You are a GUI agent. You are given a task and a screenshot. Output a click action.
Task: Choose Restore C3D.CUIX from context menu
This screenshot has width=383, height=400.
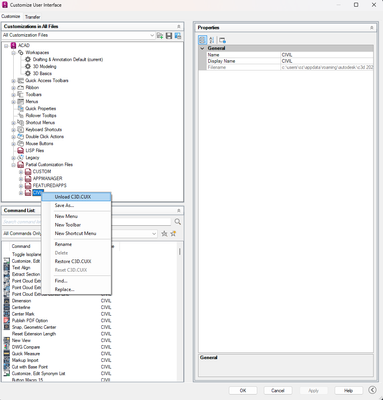point(76,261)
